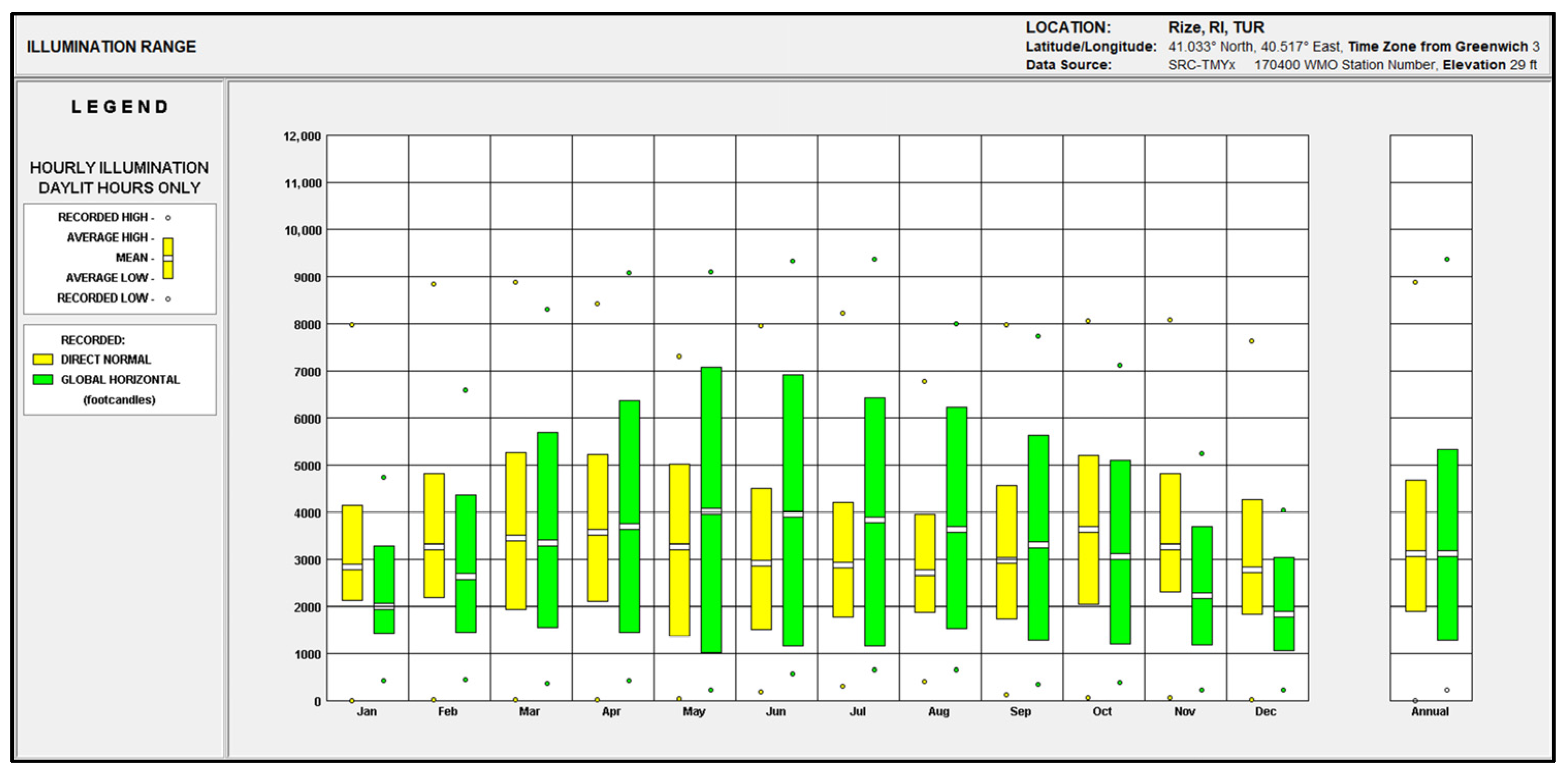Click the Jun month axis label
This screenshot has height=773, width=1568.
coord(775,712)
